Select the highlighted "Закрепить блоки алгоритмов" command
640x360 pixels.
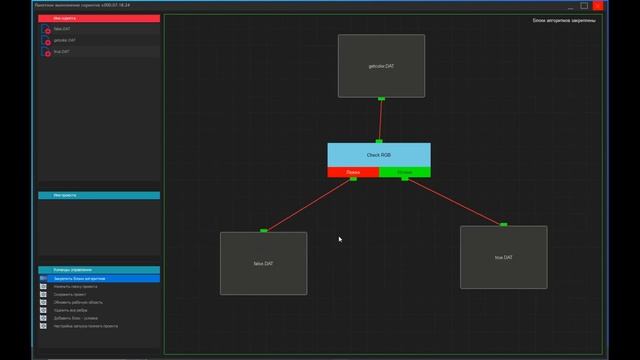pyautogui.click(x=99, y=278)
